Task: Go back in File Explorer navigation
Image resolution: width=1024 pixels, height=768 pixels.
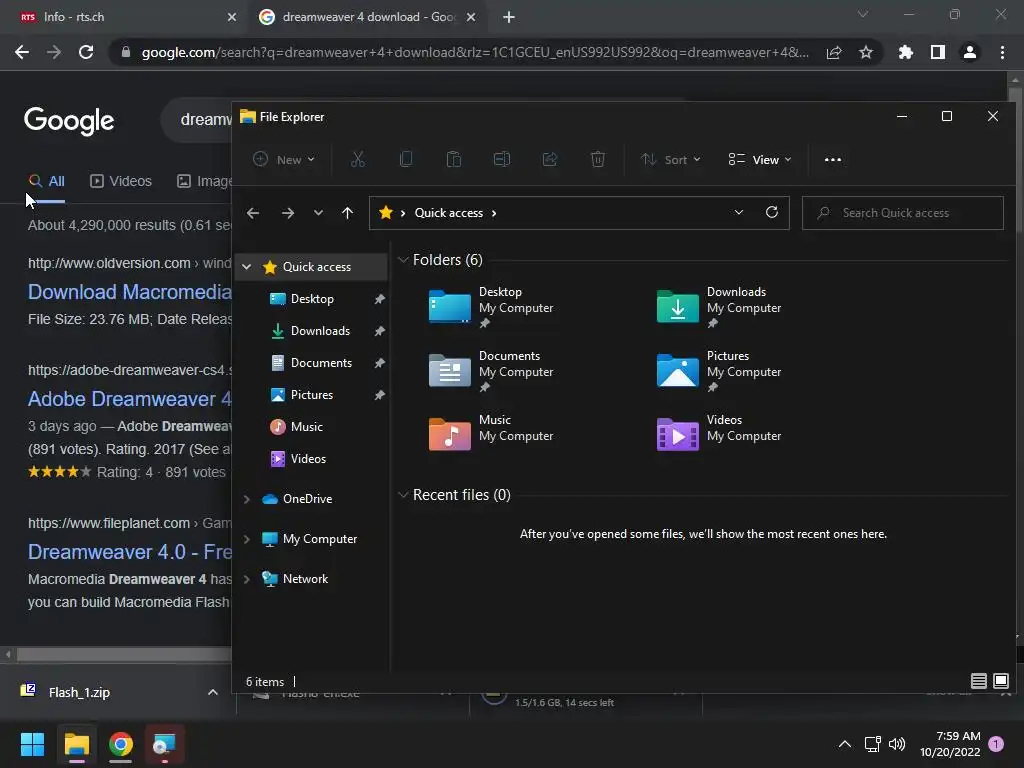Action: (x=253, y=213)
